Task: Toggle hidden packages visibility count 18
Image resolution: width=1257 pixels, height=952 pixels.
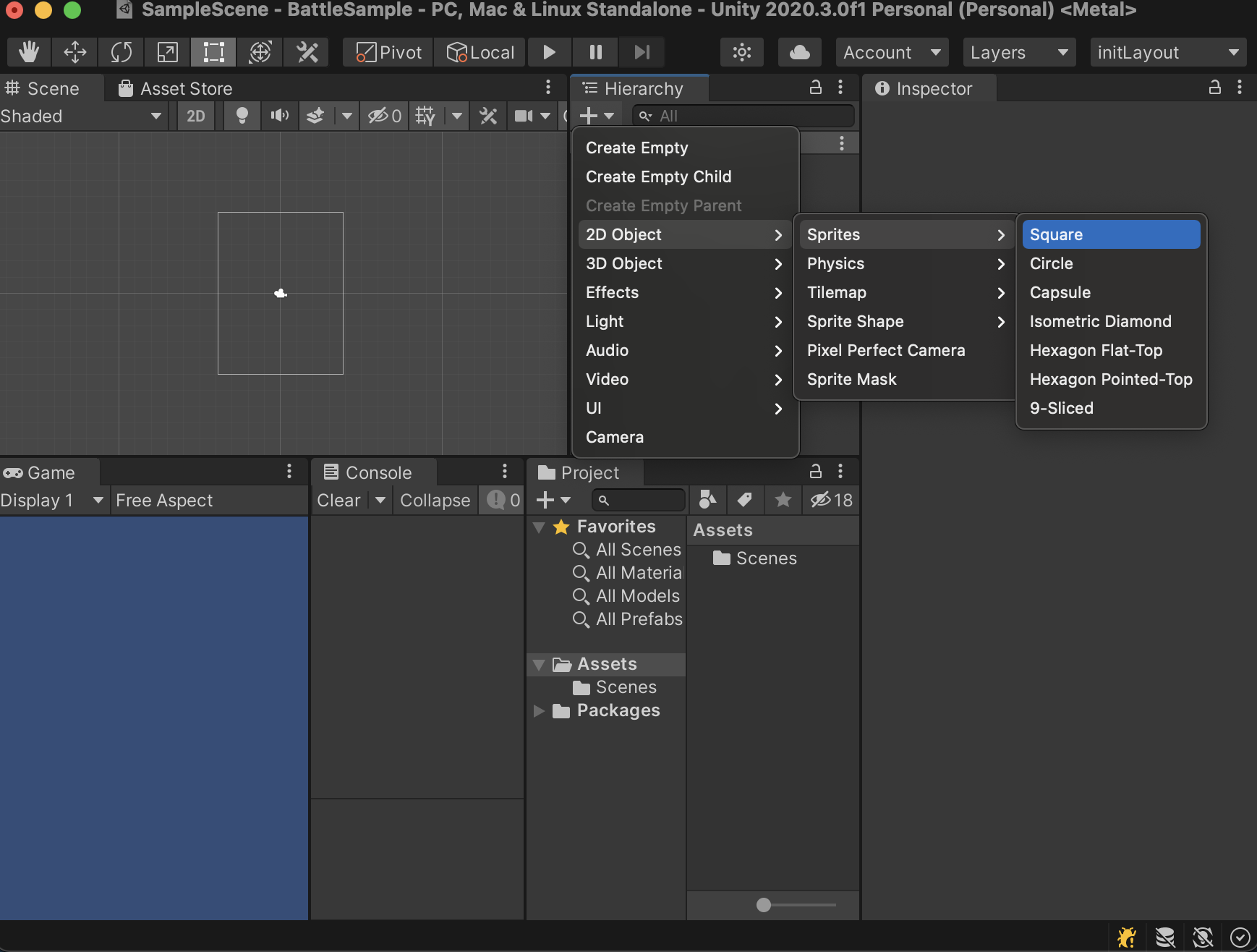Action: click(x=832, y=500)
